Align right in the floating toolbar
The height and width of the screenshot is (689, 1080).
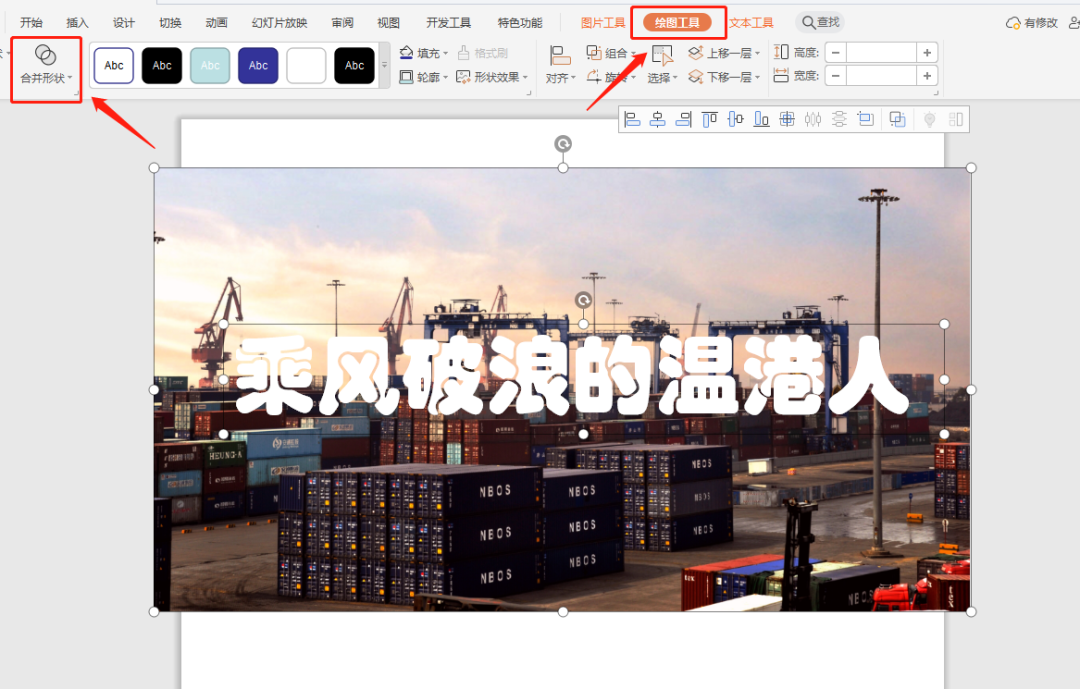pyautogui.click(x=683, y=119)
